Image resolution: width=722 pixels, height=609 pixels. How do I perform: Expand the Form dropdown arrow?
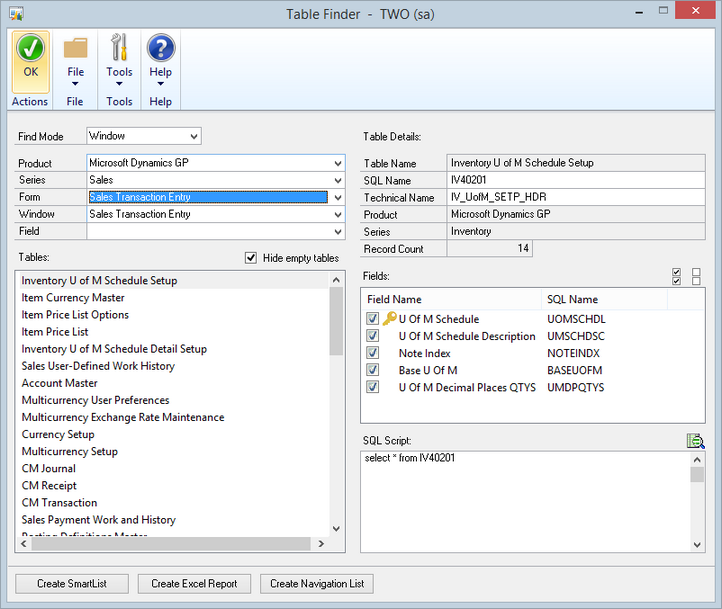click(x=338, y=197)
